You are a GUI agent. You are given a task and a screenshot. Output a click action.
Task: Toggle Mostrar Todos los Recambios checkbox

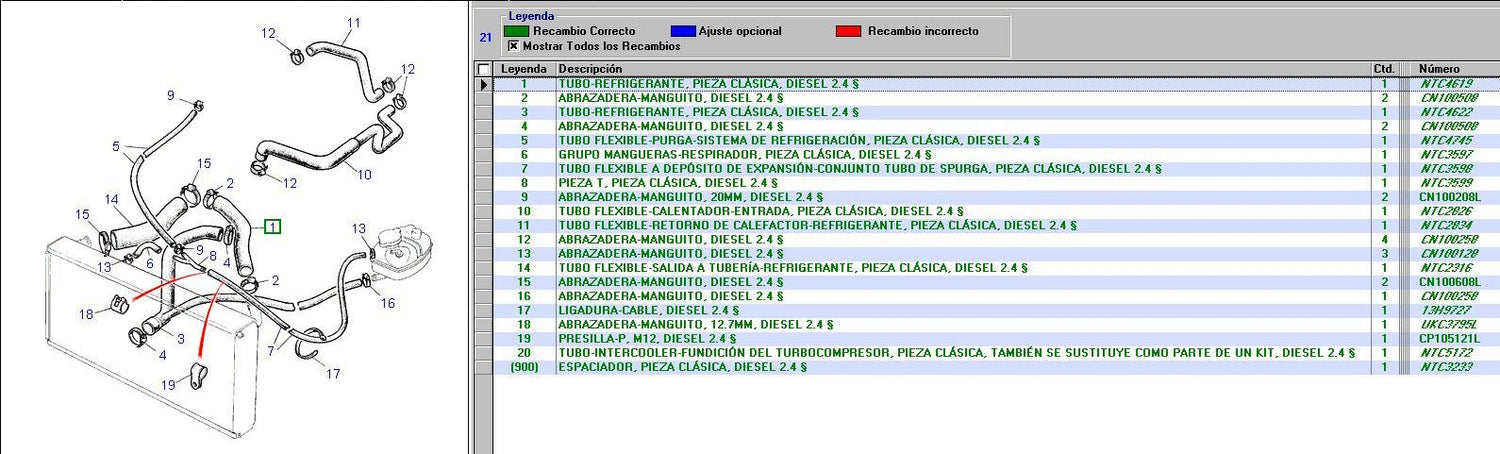coord(514,46)
